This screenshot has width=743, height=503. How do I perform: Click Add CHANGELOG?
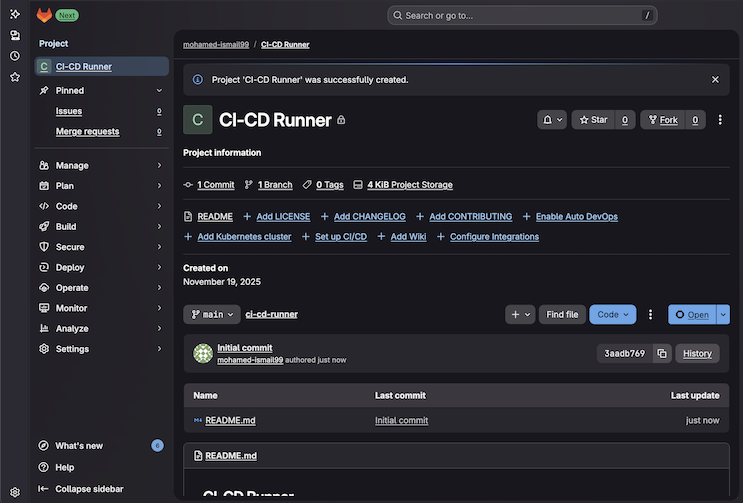coord(370,216)
